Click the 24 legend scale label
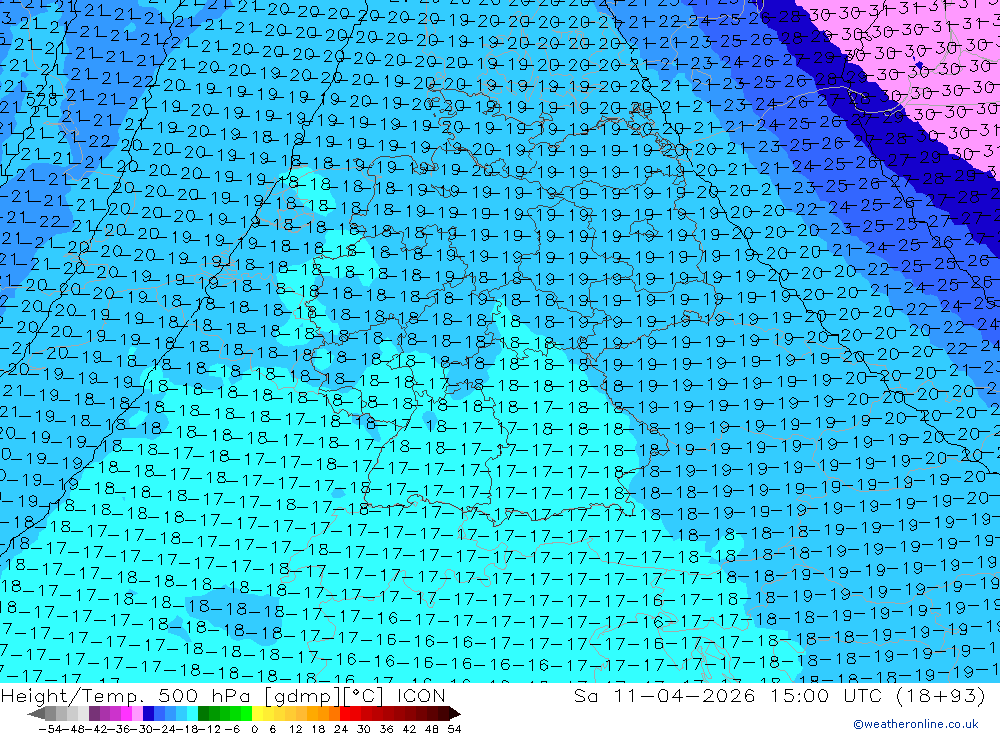 (x=341, y=729)
